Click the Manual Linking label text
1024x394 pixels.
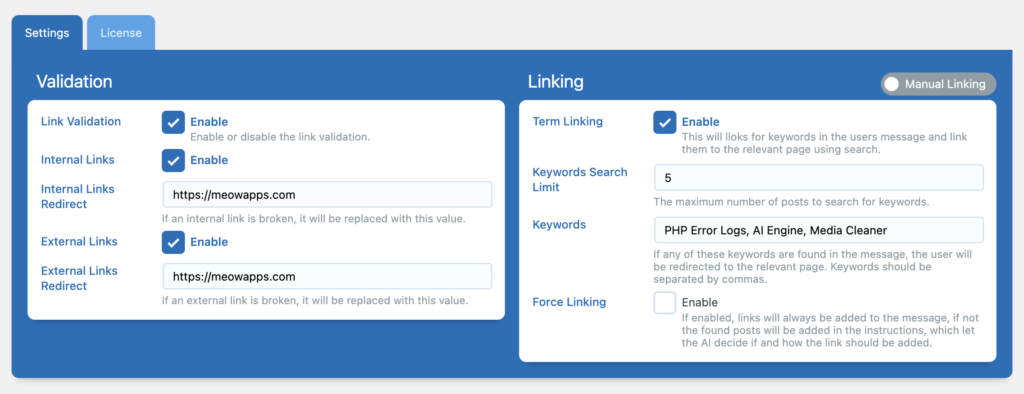(945, 84)
